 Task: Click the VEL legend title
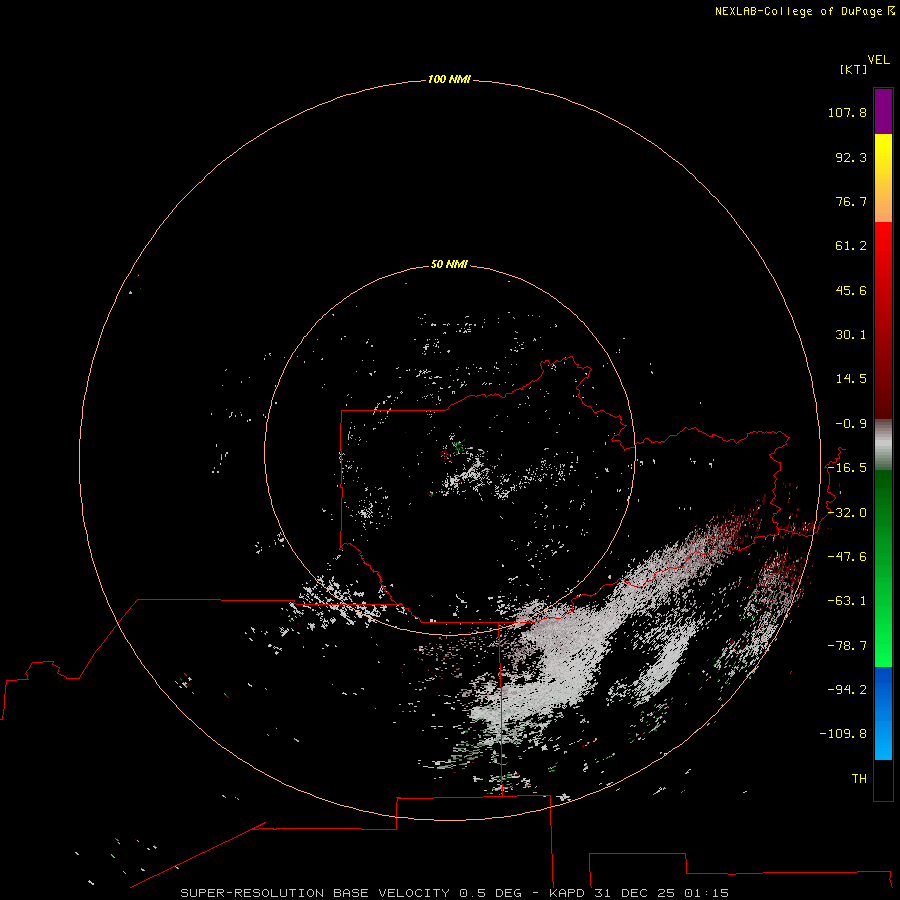pos(878,60)
